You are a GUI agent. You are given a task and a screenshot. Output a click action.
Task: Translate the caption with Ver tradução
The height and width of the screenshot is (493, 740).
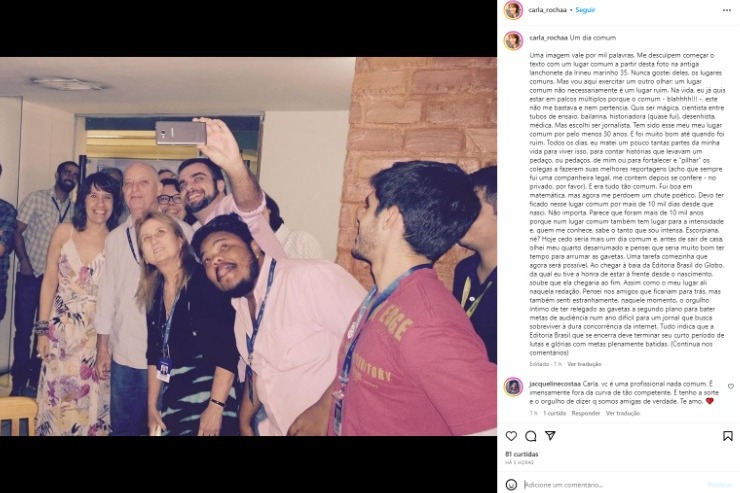point(584,364)
